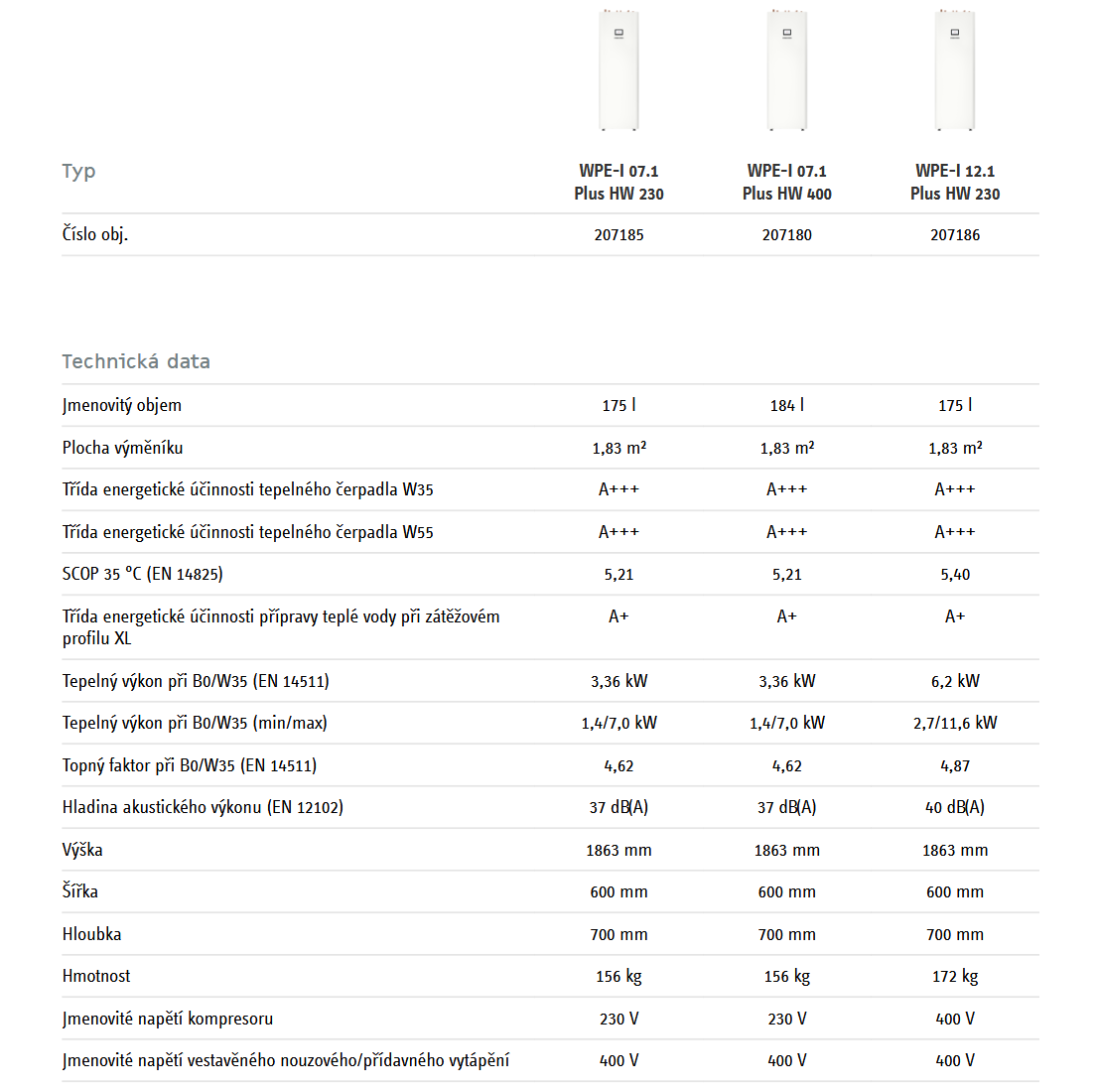Select the 5,40 SCOP value
Screen dimensions: 1097x1092
point(955,575)
